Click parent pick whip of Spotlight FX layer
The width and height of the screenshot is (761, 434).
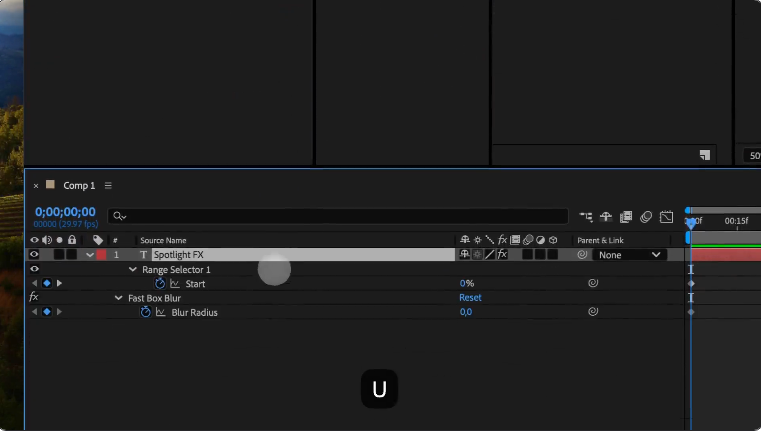tap(582, 255)
